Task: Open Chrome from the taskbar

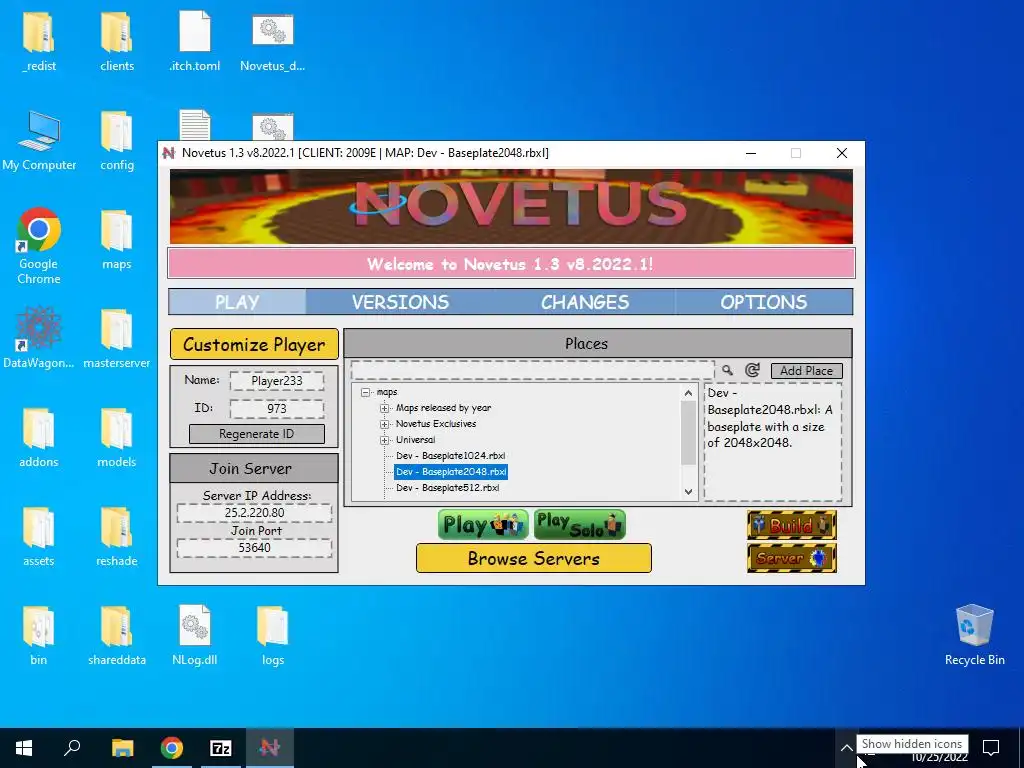Action: [172, 748]
